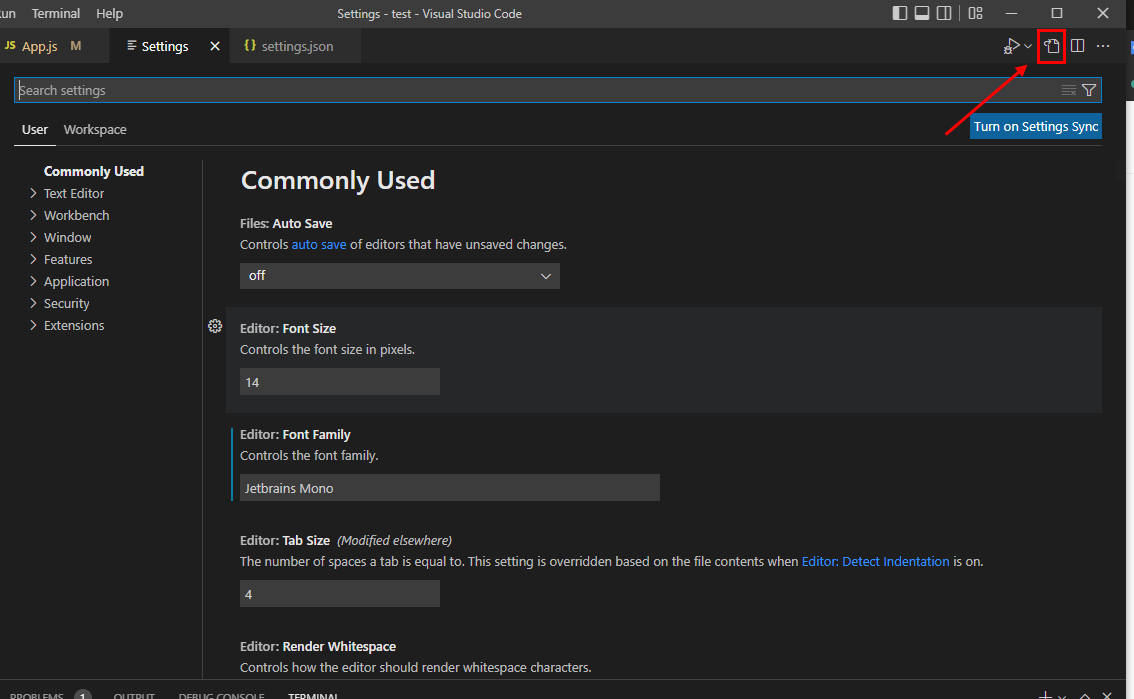
Task: Split the editor to the right
Action: point(1078,46)
